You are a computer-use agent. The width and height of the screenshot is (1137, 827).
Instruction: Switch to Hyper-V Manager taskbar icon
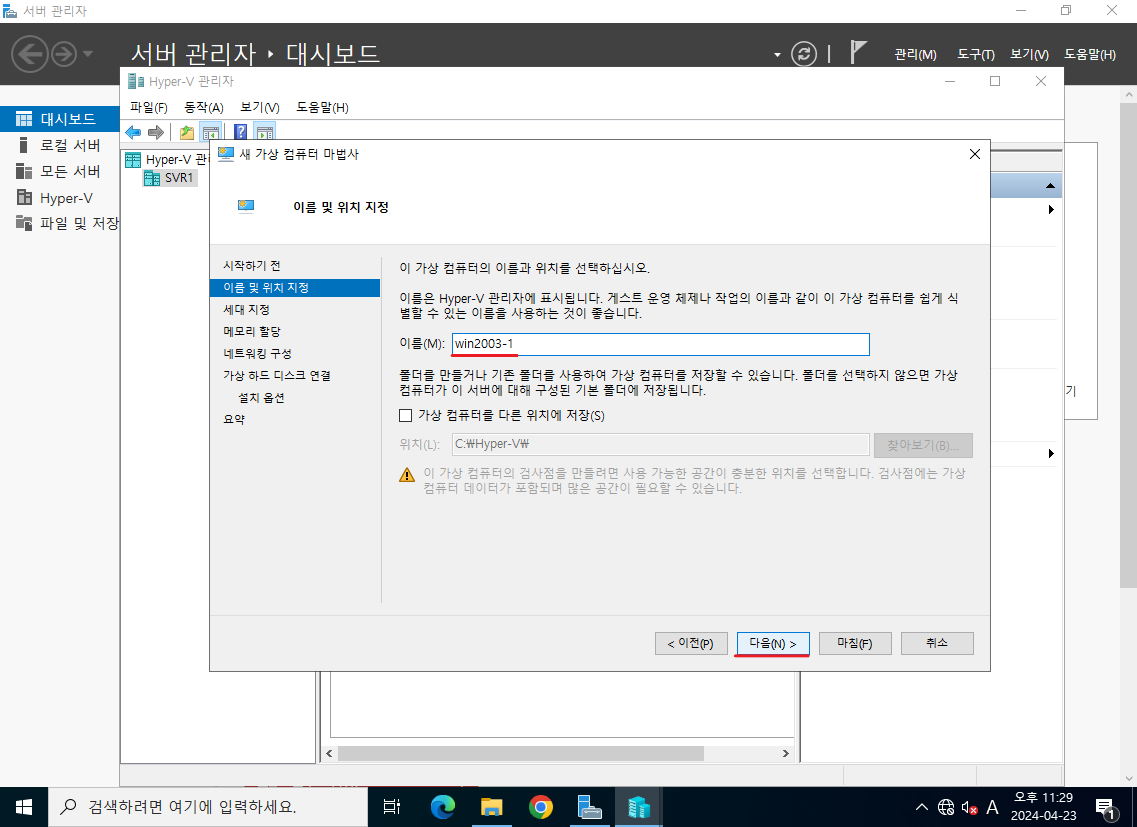pos(639,807)
